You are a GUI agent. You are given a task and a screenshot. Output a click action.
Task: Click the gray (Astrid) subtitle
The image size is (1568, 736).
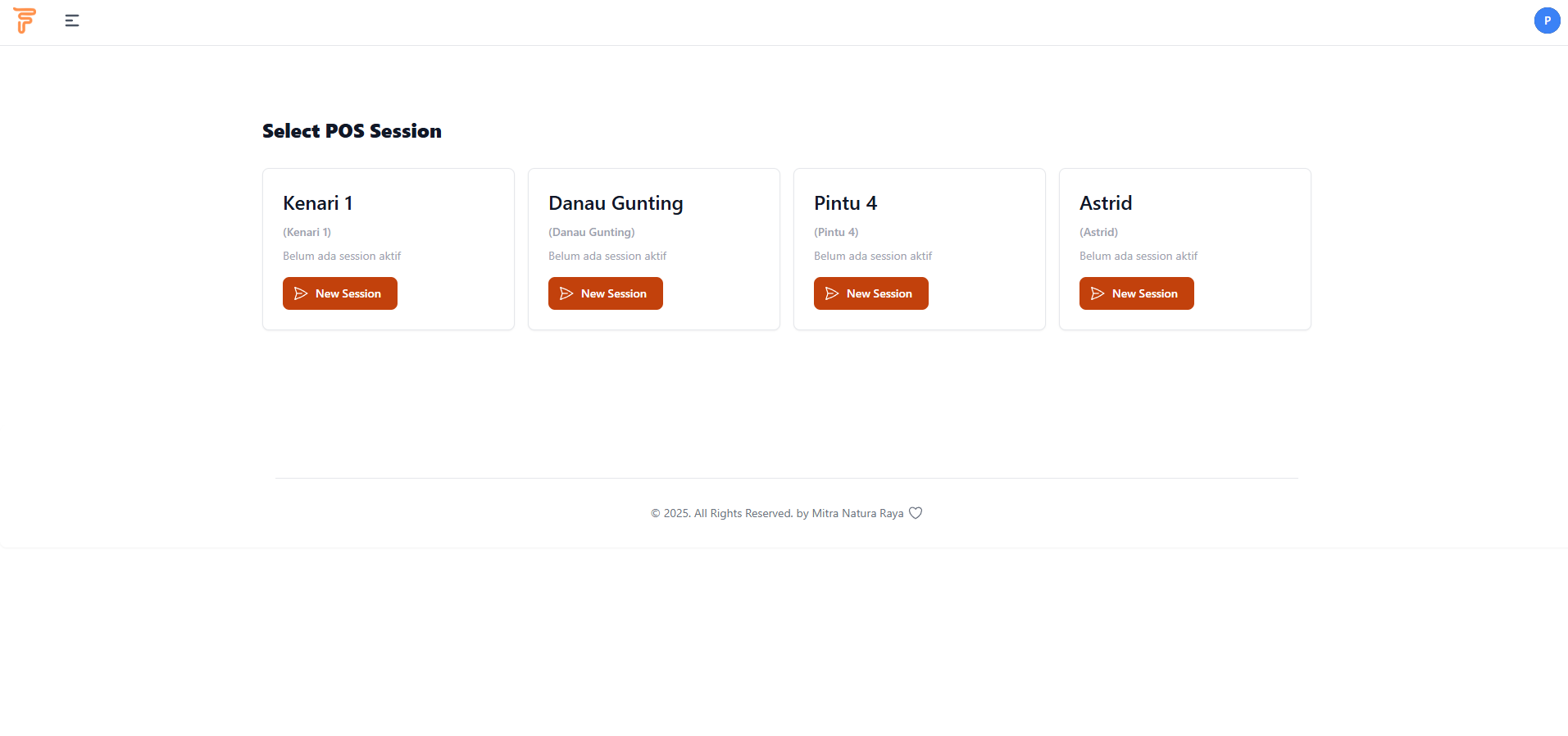point(1098,232)
